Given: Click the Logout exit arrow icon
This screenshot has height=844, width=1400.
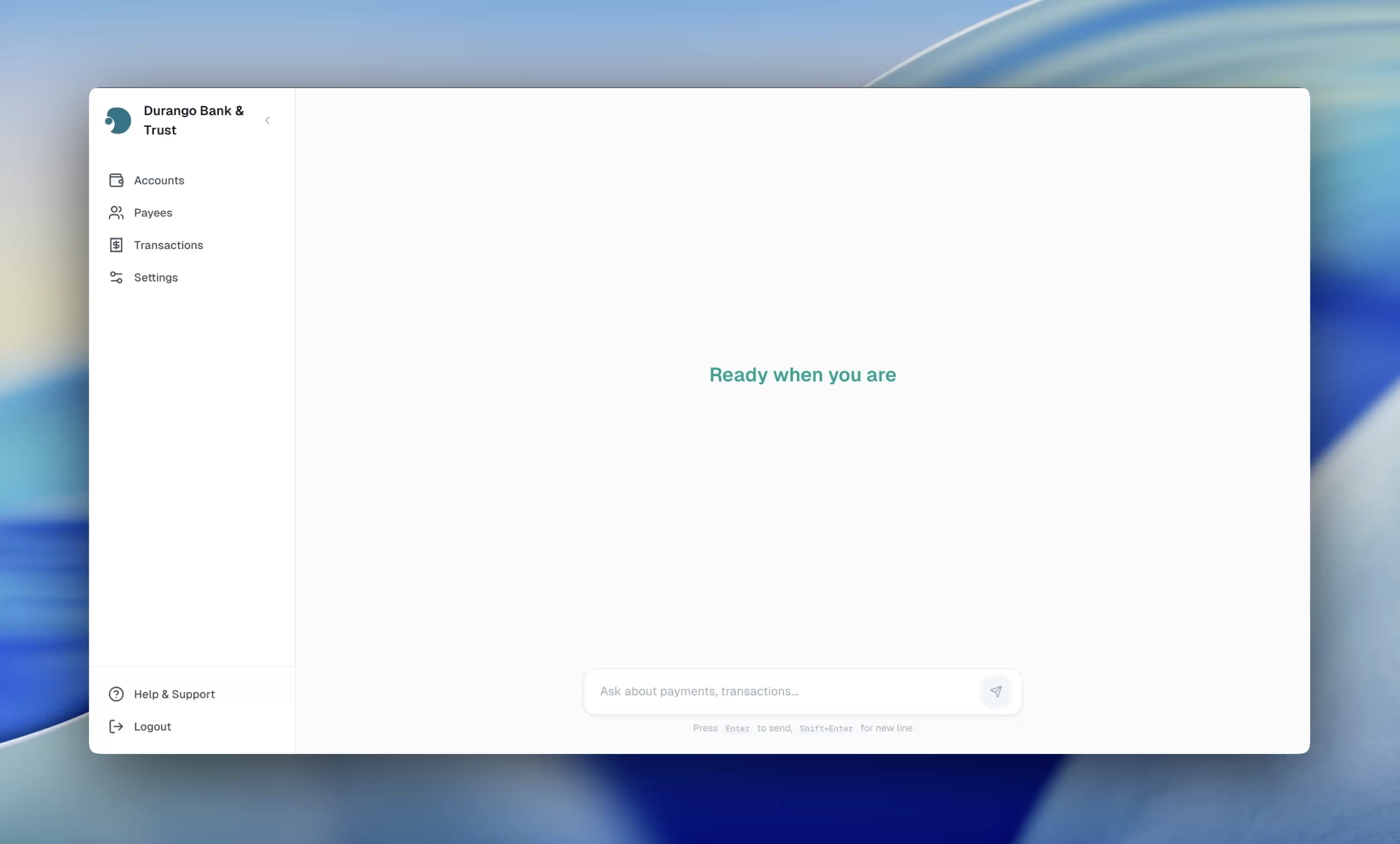Looking at the screenshot, I should [116, 726].
